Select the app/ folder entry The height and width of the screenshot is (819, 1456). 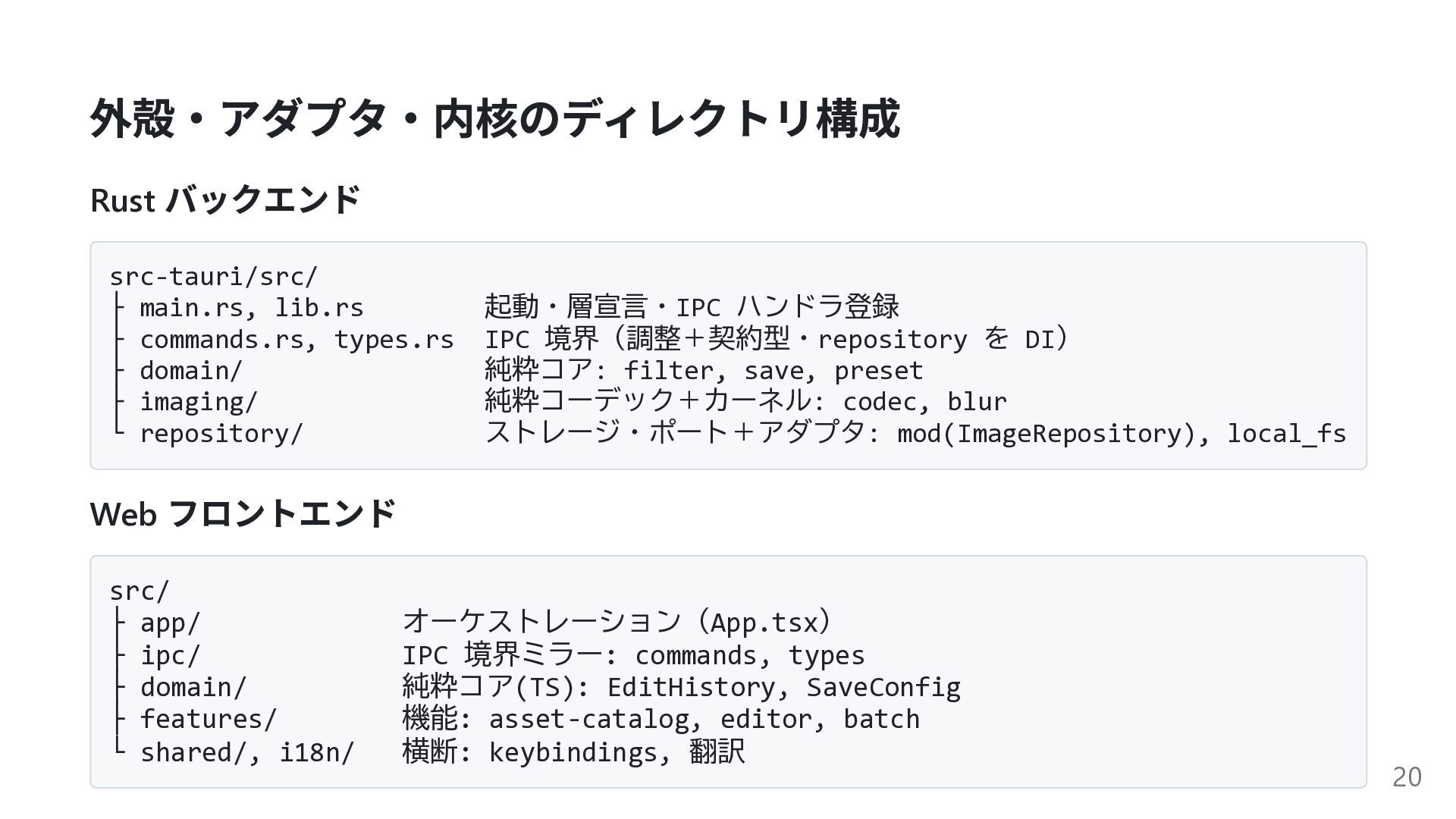point(170,623)
